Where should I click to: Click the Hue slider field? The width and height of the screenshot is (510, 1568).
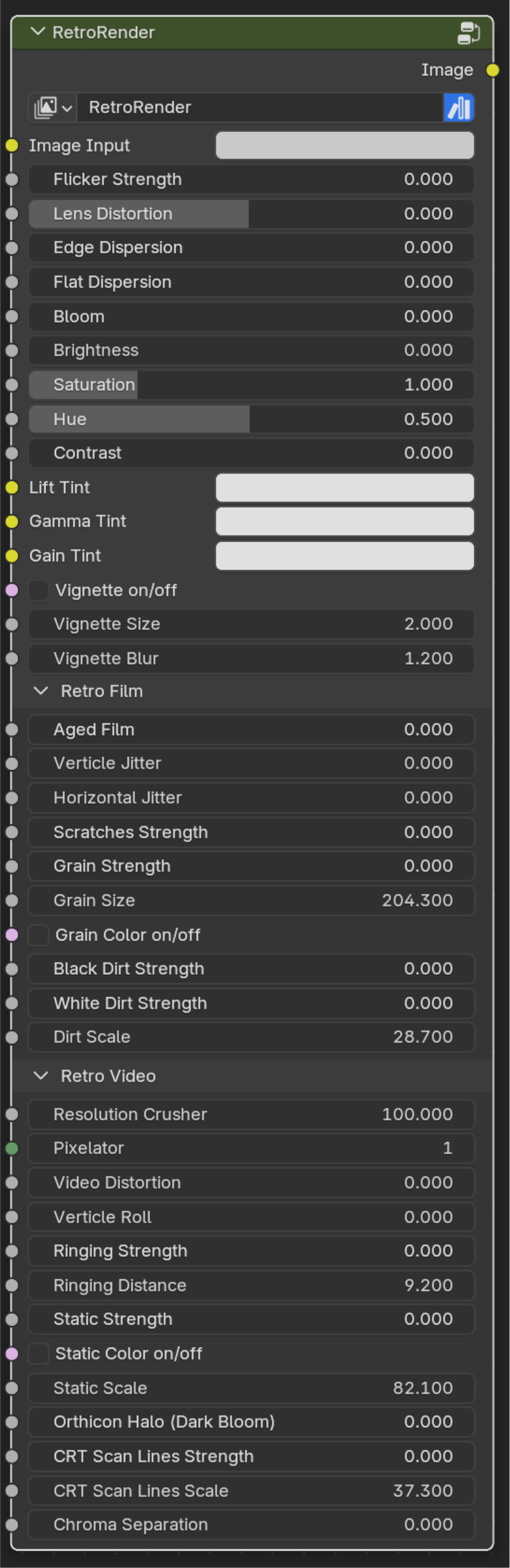coord(252,419)
